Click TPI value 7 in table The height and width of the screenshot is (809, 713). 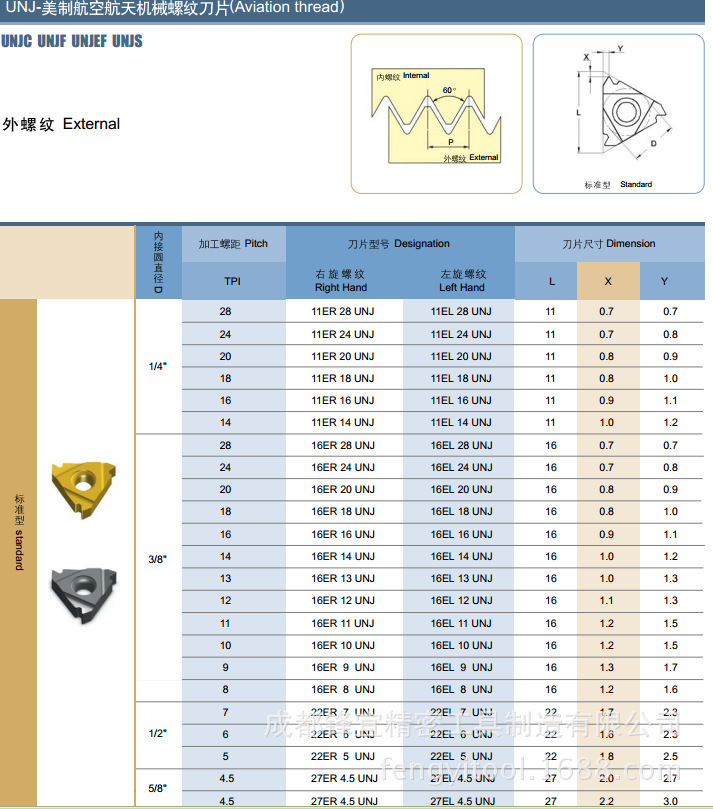pos(225,713)
